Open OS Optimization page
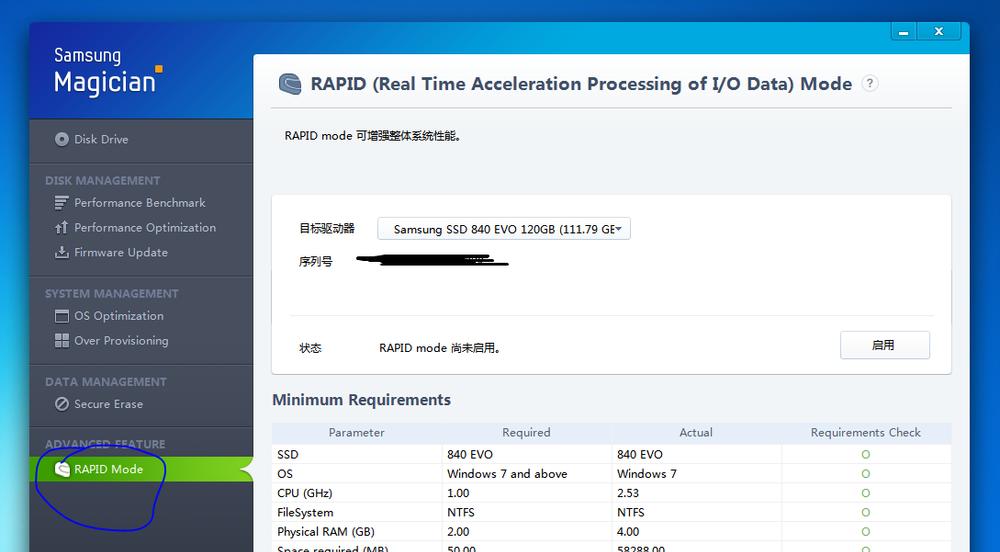The width and height of the screenshot is (1000, 552). tap(119, 316)
